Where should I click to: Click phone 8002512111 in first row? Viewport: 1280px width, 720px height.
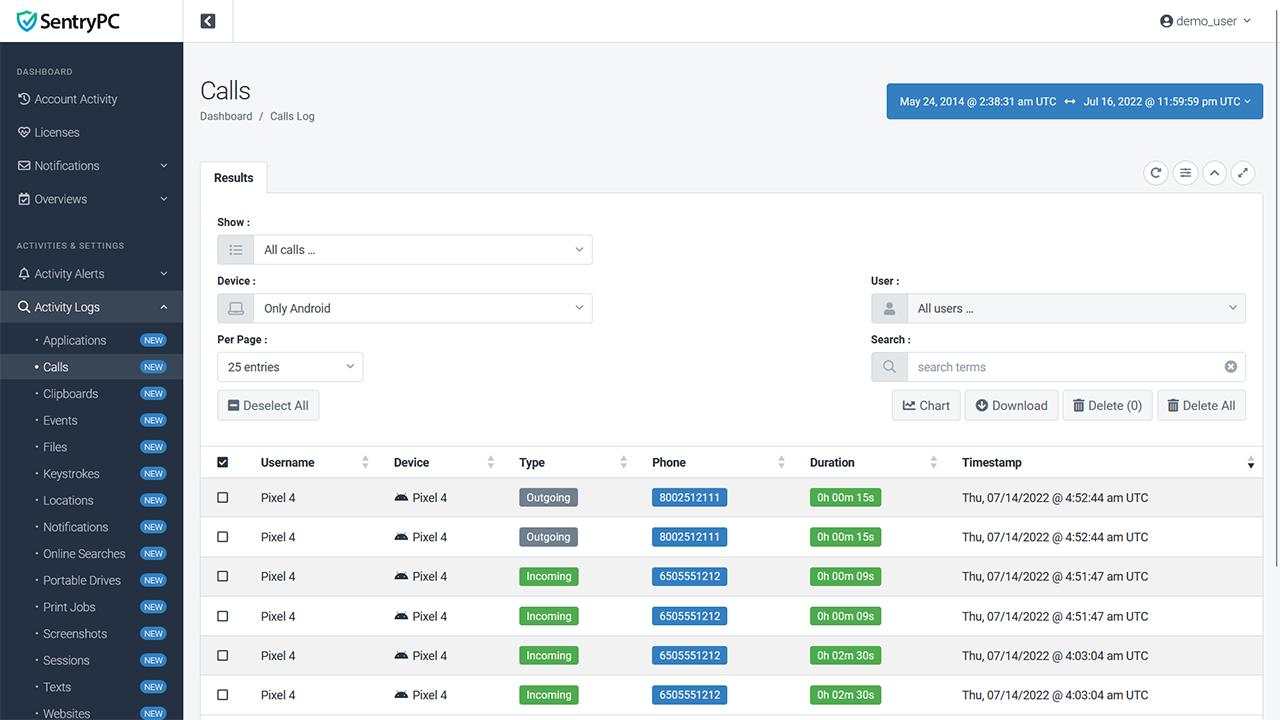click(689, 497)
